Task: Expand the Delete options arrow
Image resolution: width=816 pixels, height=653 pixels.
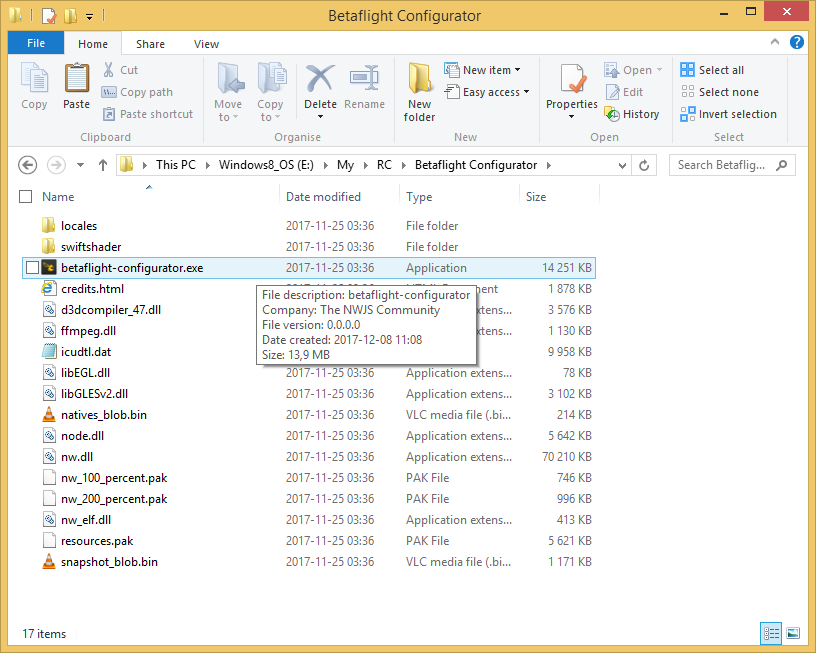Action: coord(320,117)
